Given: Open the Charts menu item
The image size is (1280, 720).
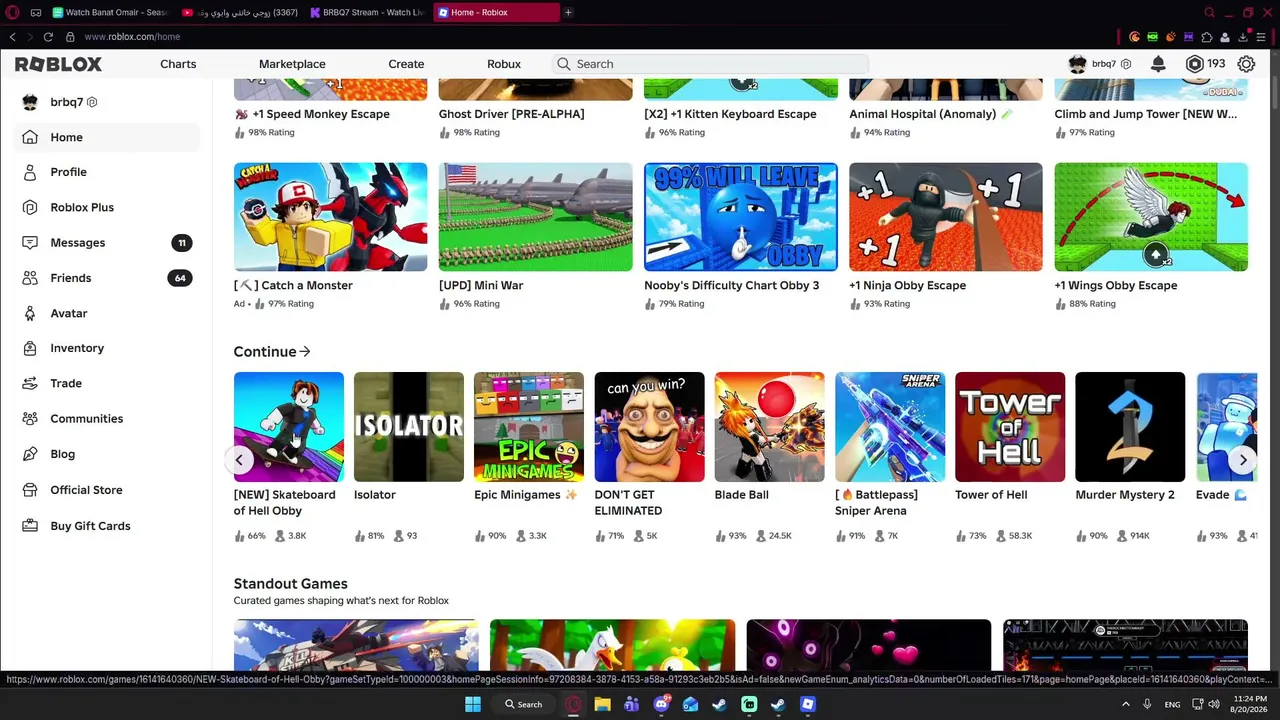Looking at the screenshot, I should (x=178, y=64).
